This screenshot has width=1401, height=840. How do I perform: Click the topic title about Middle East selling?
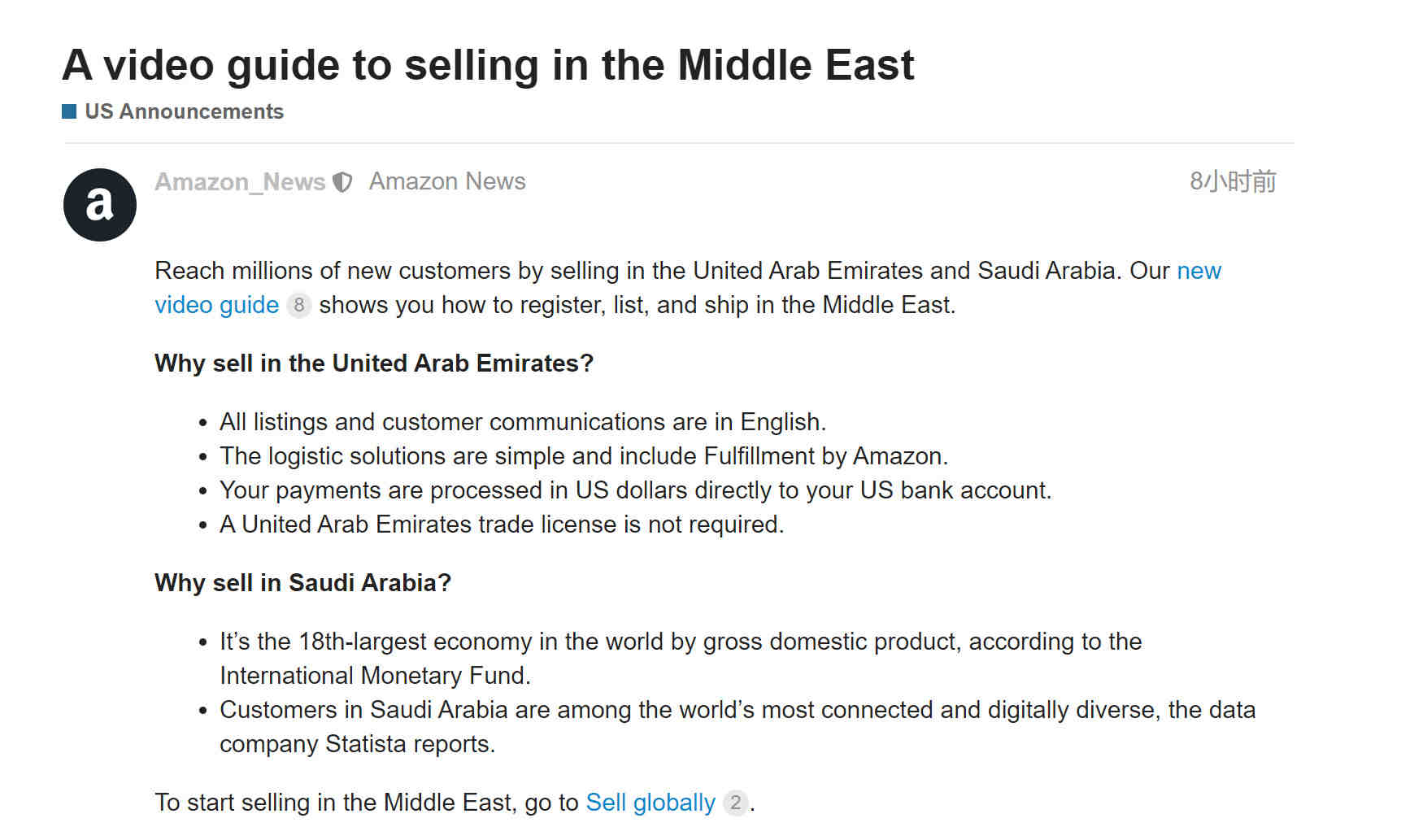(x=488, y=65)
